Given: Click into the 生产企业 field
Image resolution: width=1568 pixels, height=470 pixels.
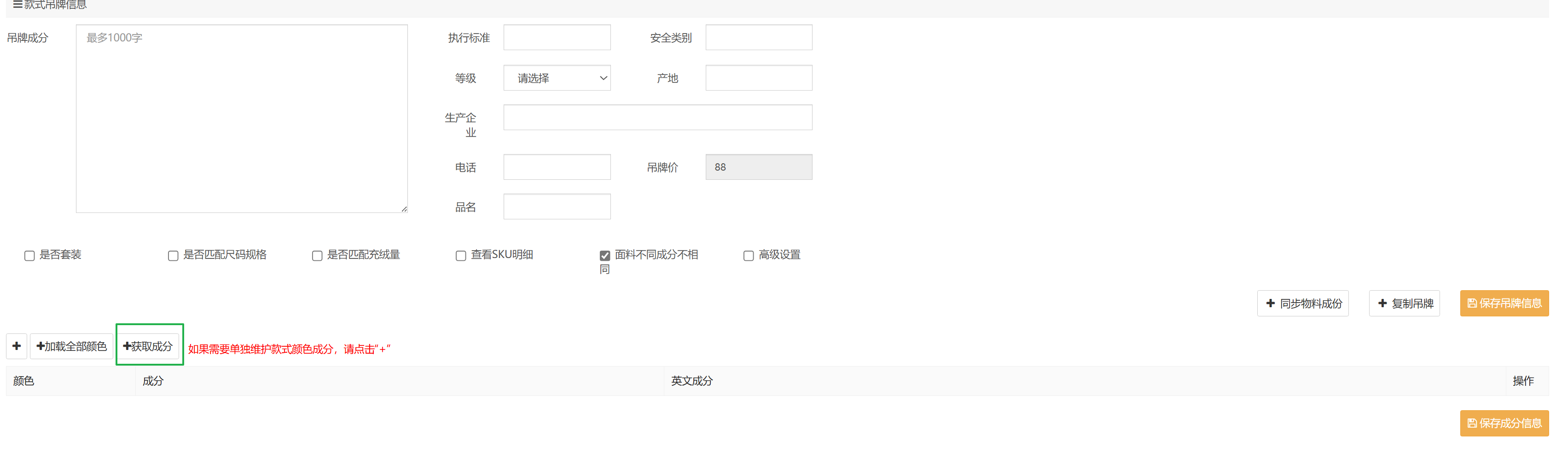Looking at the screenshot, I should [x=657, y=117].
